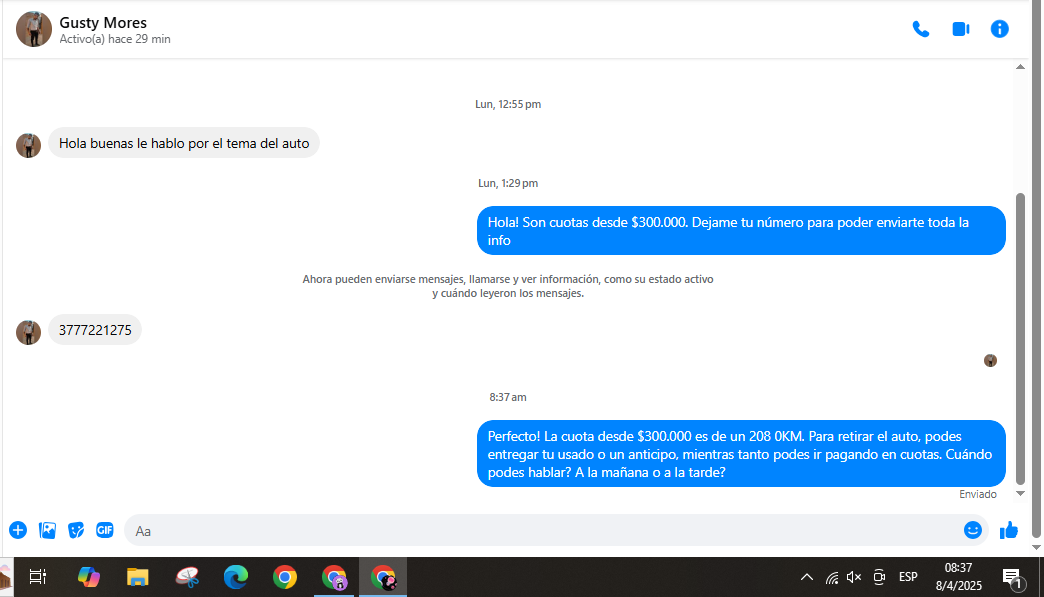1044x597 pixels.
Task: Open the emoji picker in message field
Action: pyautogui.click(x=972, y=530)
